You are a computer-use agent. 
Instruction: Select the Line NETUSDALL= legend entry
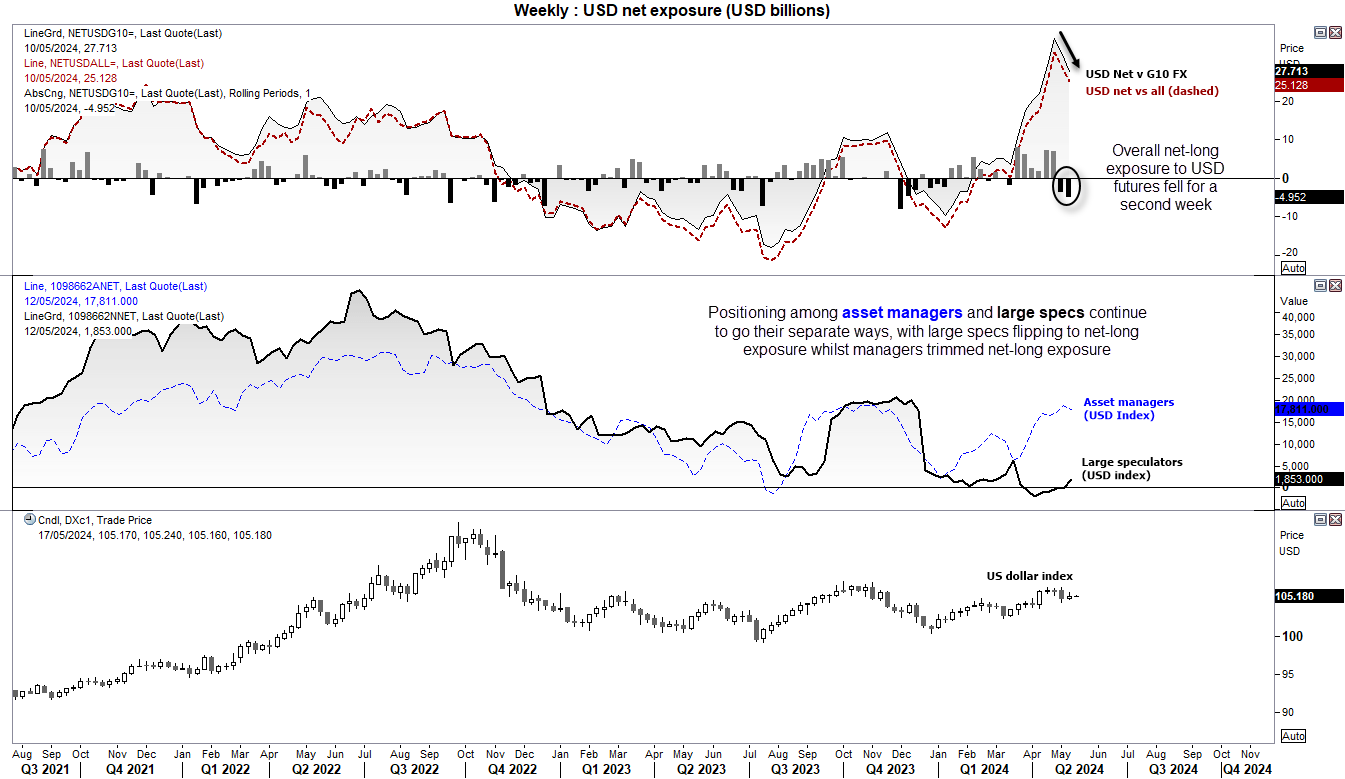[x=113, y=63]
